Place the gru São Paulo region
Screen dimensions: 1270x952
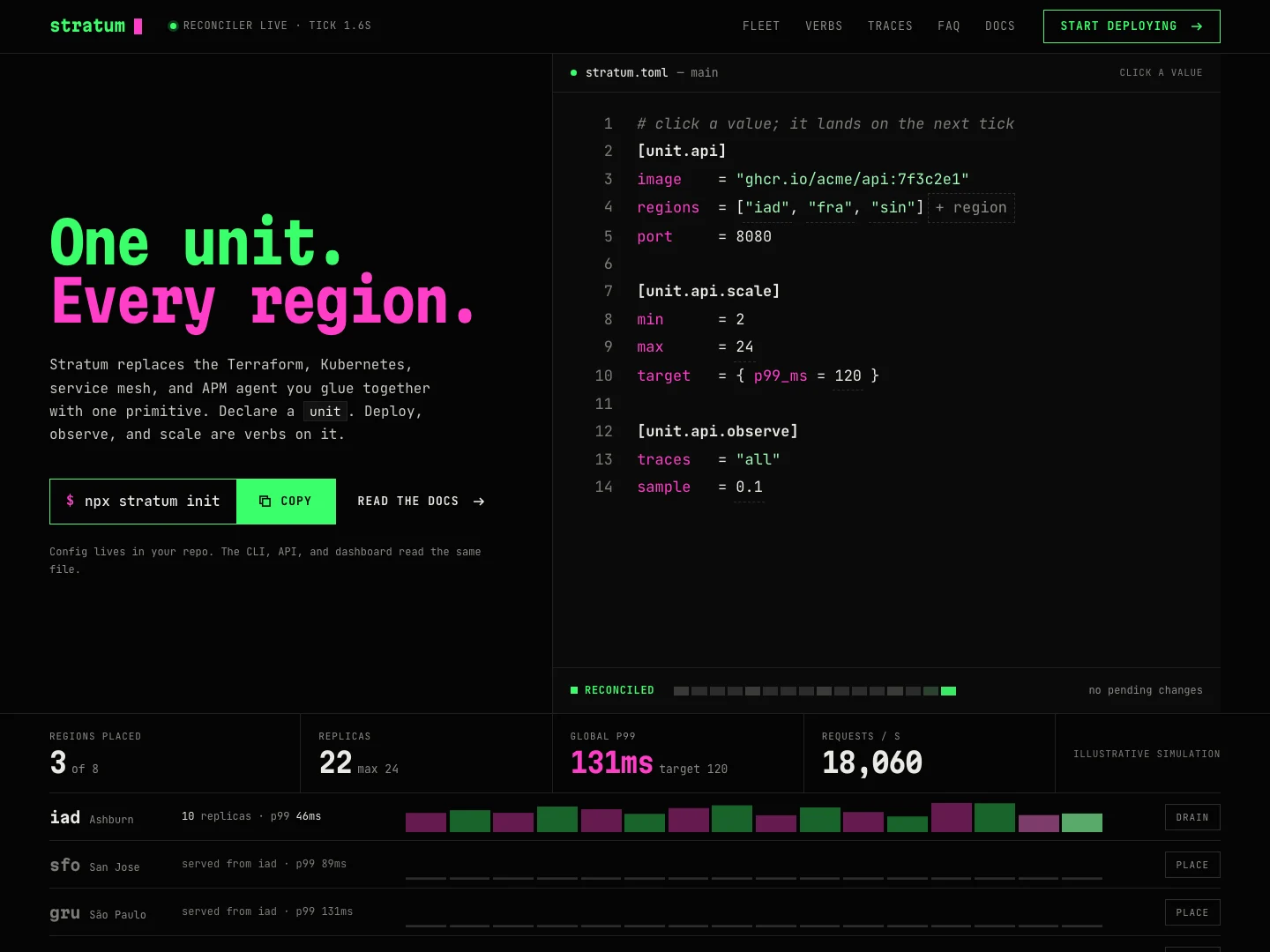[1192, 912]
